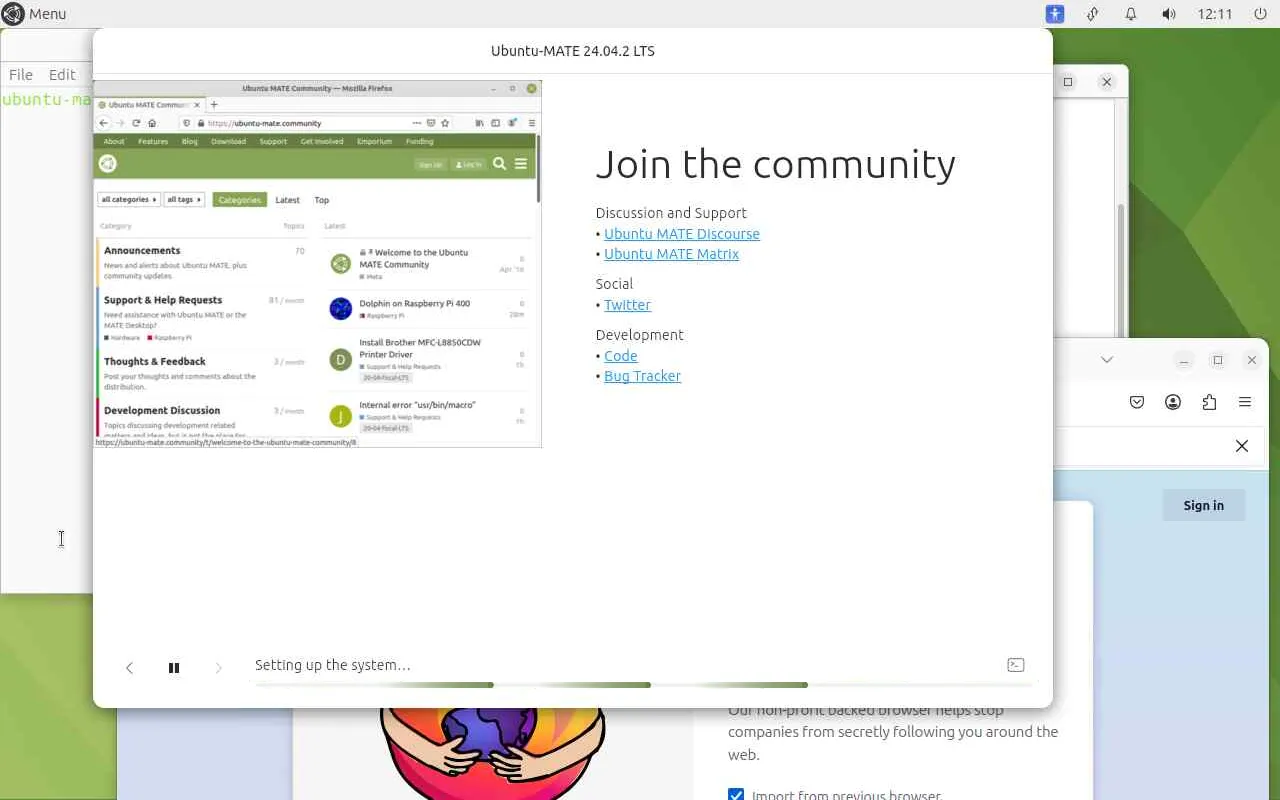Dismiss the Firefox bar with the X icon

tap(1242, 446)
